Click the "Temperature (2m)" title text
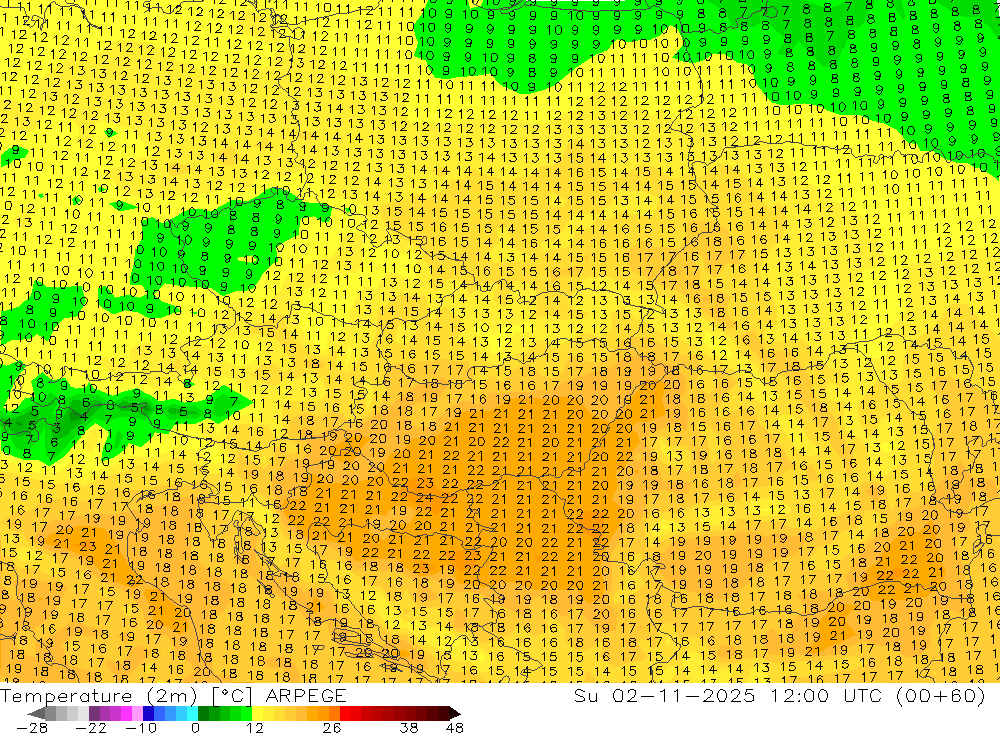 [x=98, y=696]
